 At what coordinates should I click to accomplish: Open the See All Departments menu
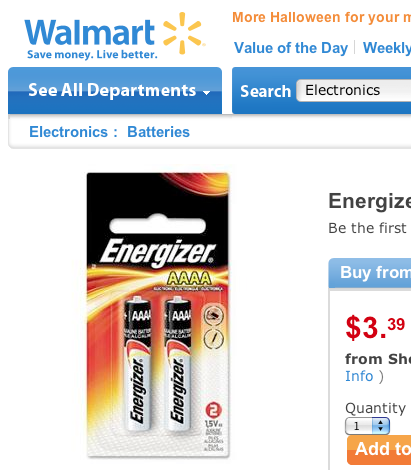(x=115, y=91)
